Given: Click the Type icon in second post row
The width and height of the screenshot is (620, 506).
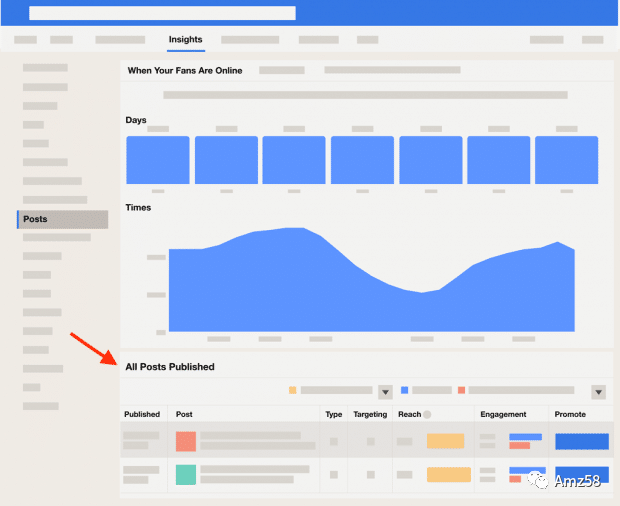Looking at the screenshot, I should click(x=334, y=475).
